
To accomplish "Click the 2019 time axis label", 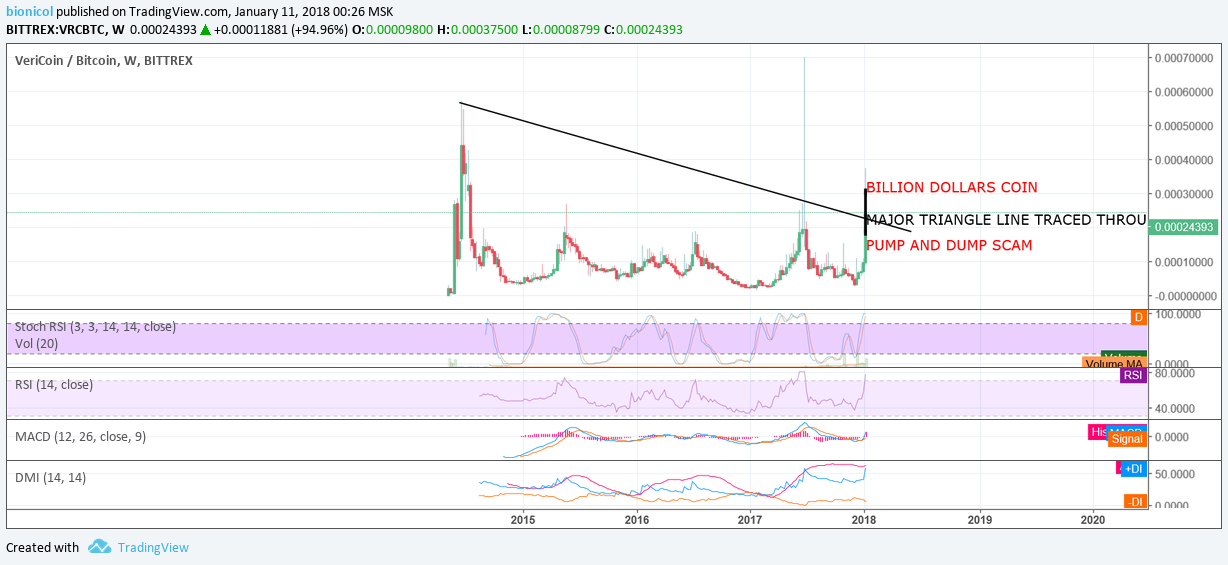I will pyautogui.click(x=980, y=519).
